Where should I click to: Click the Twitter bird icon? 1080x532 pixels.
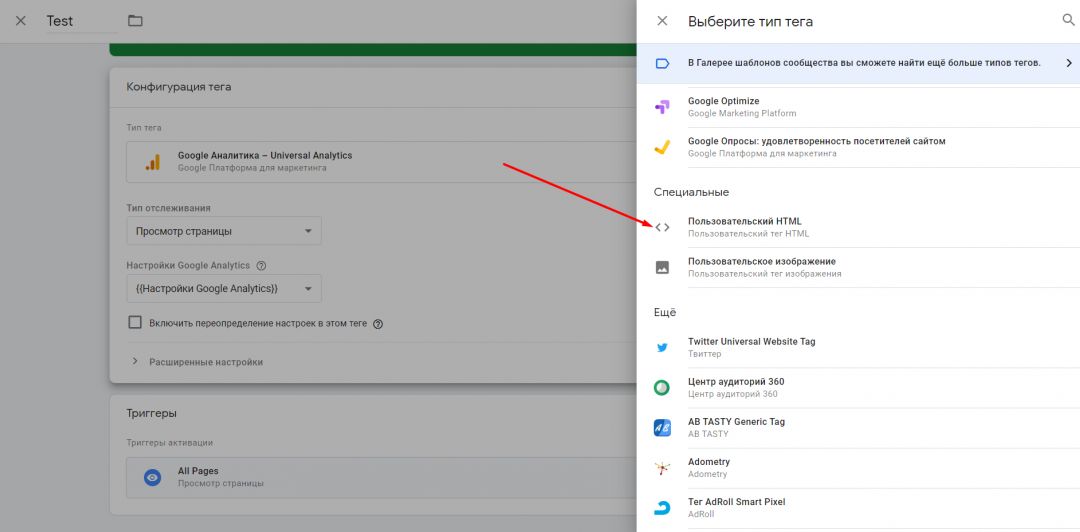(662, 347)
